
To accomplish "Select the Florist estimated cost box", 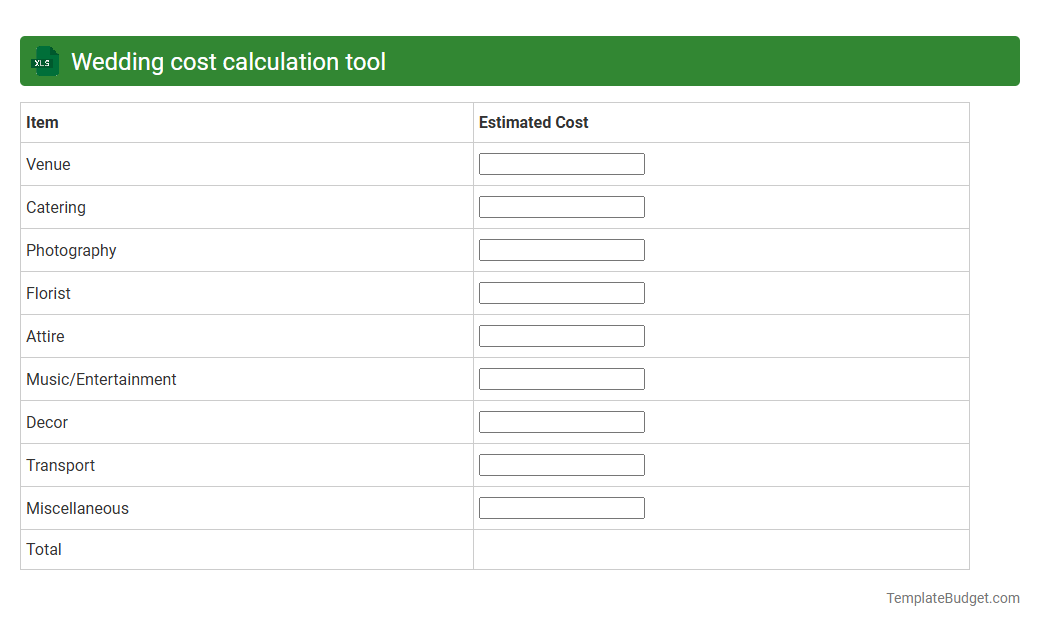I will coord(561,292).
